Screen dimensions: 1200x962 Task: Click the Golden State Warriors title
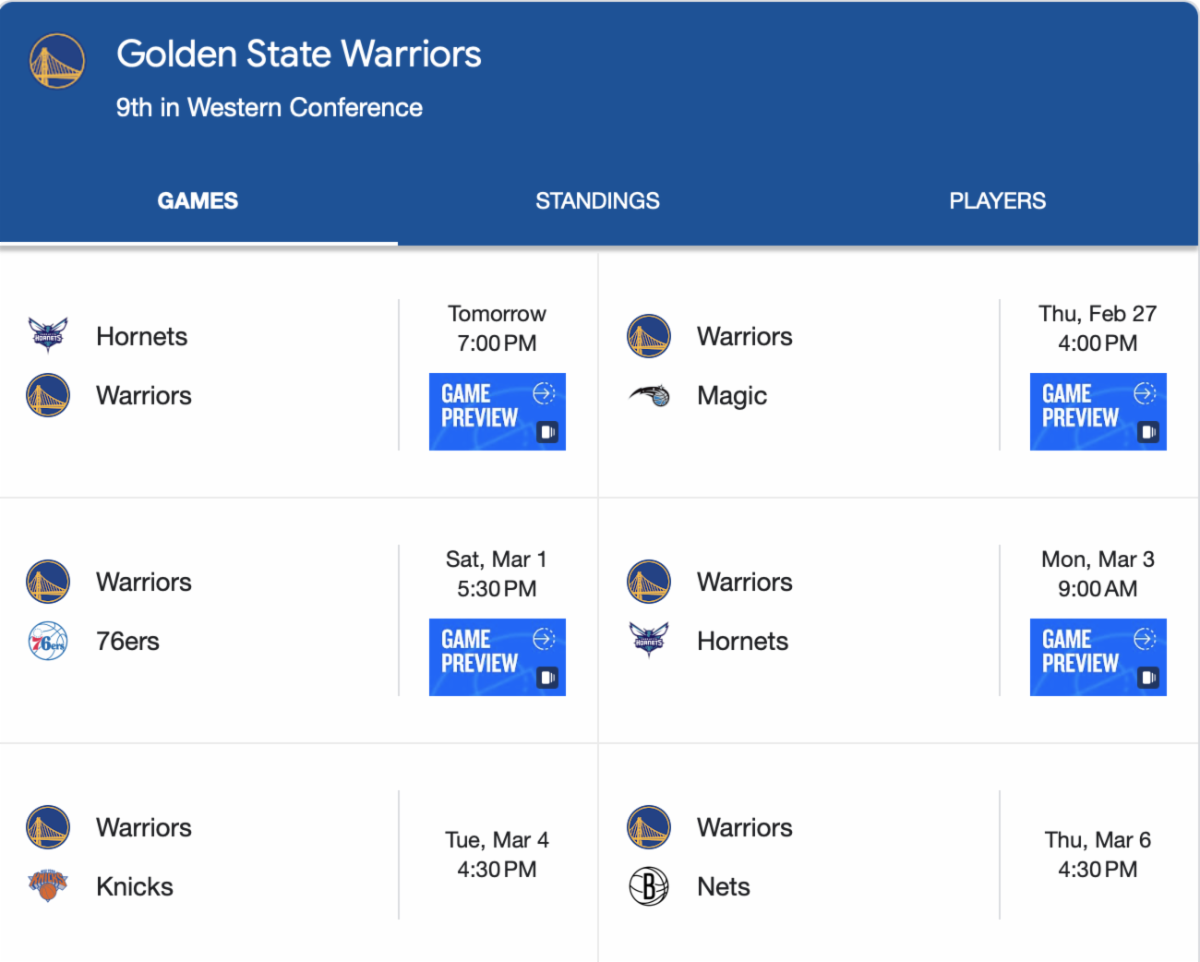(299, 54)
